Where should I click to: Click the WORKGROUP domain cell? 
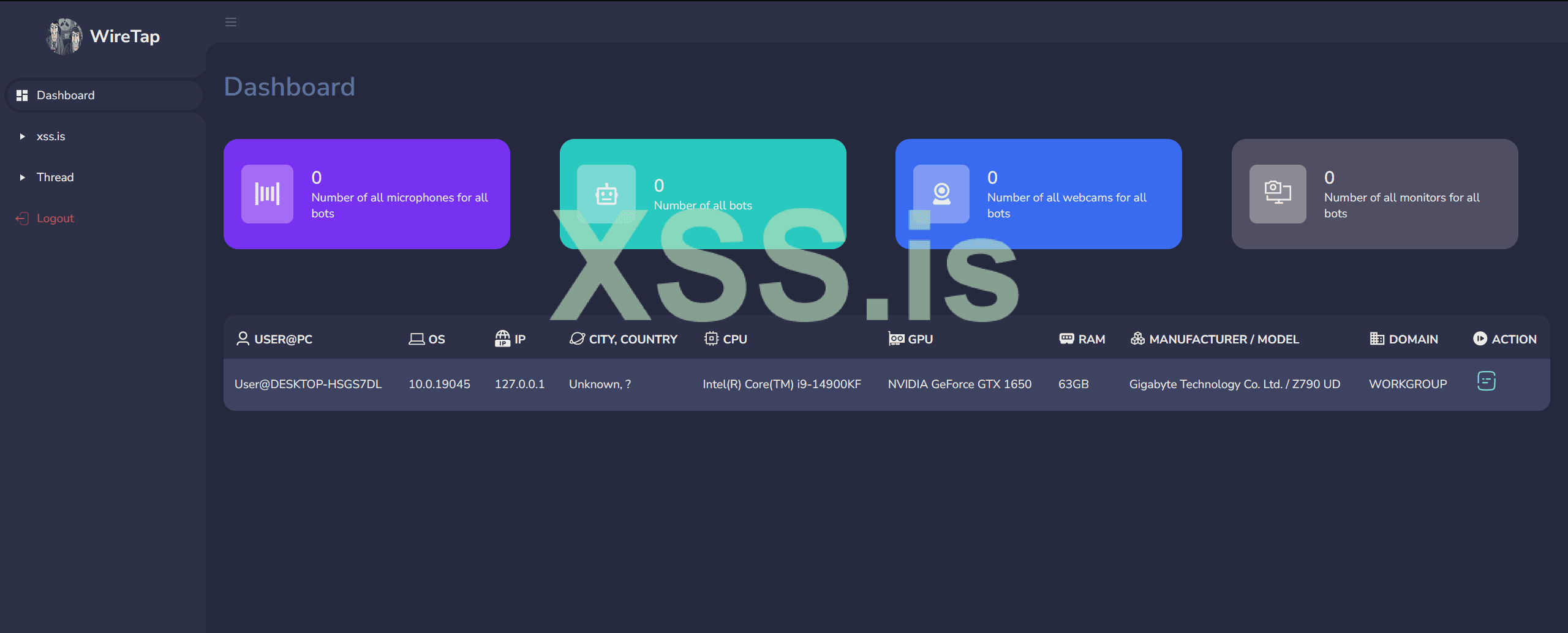[x=1408, y=384]
